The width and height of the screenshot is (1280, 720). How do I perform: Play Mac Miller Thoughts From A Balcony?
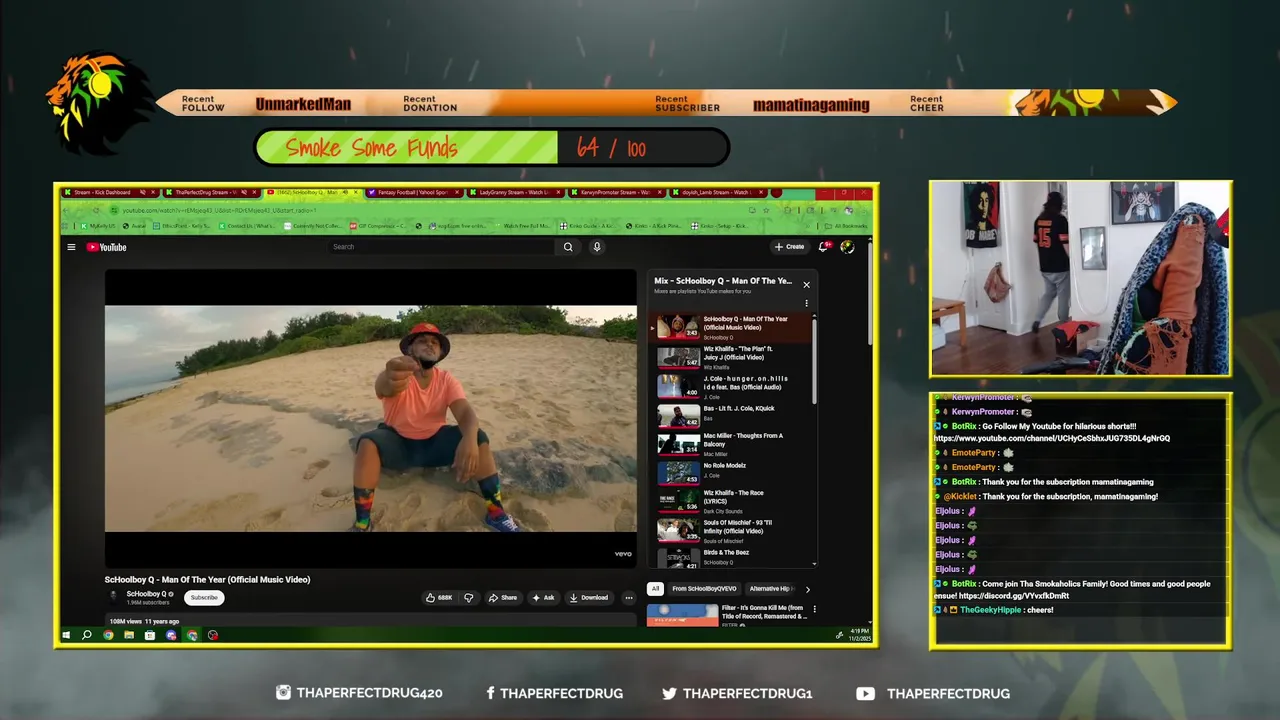pyautogui.click(x=732, y=445)
